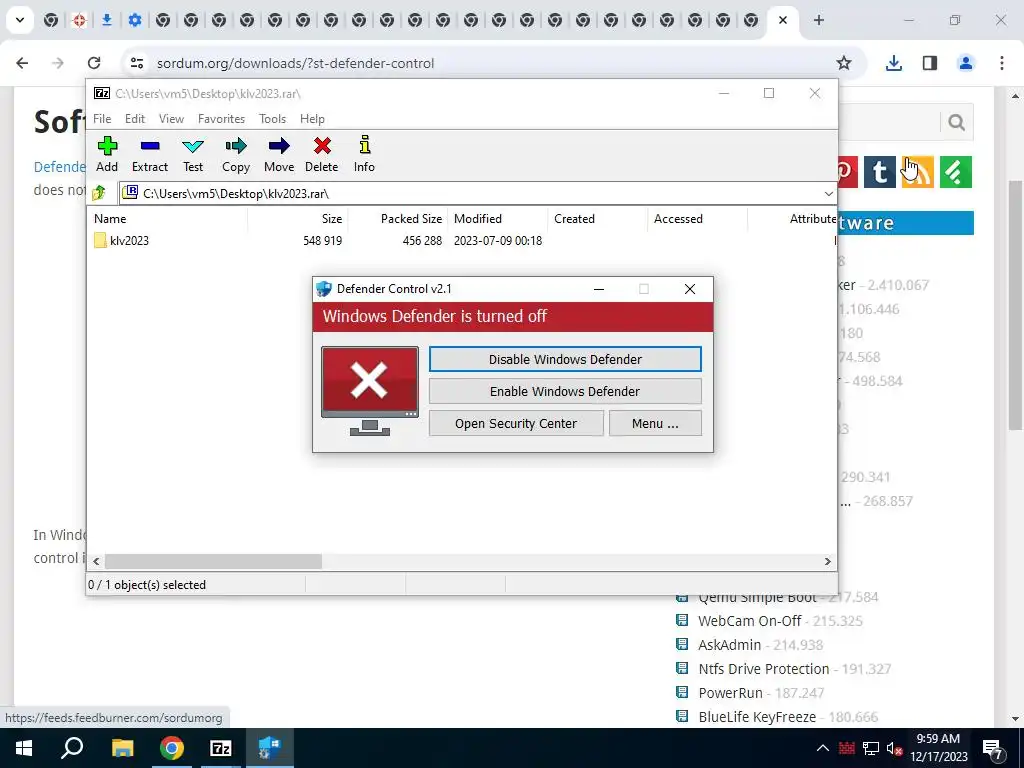
Task: Open File Explorer from the taskbar
Action: pos(122,748)
